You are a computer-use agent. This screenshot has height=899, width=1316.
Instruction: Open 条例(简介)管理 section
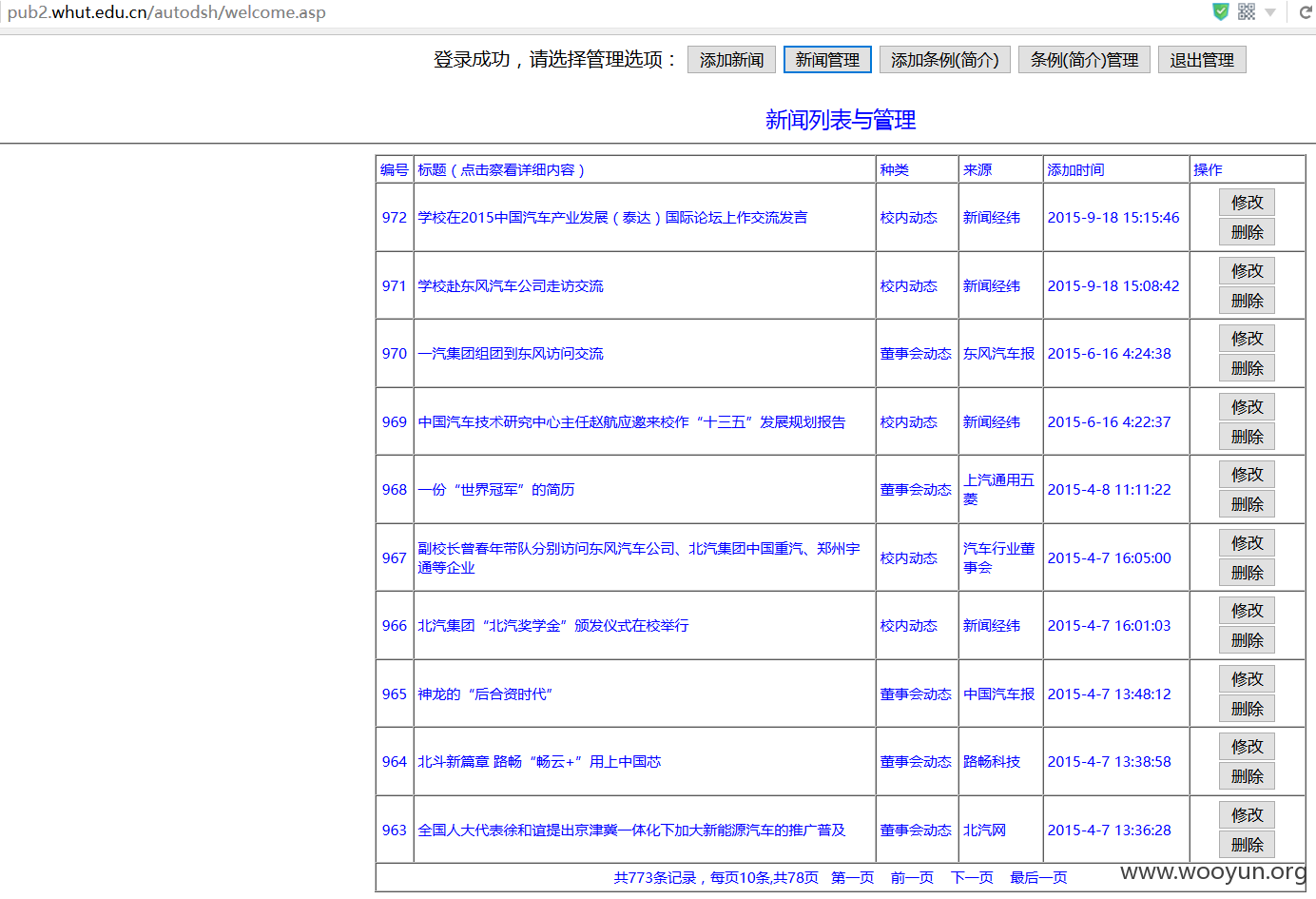click(x=1084, y=60)
